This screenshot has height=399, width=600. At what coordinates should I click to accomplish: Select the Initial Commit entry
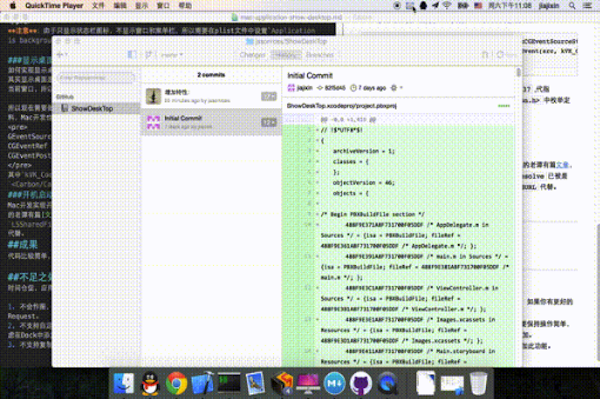211,122
